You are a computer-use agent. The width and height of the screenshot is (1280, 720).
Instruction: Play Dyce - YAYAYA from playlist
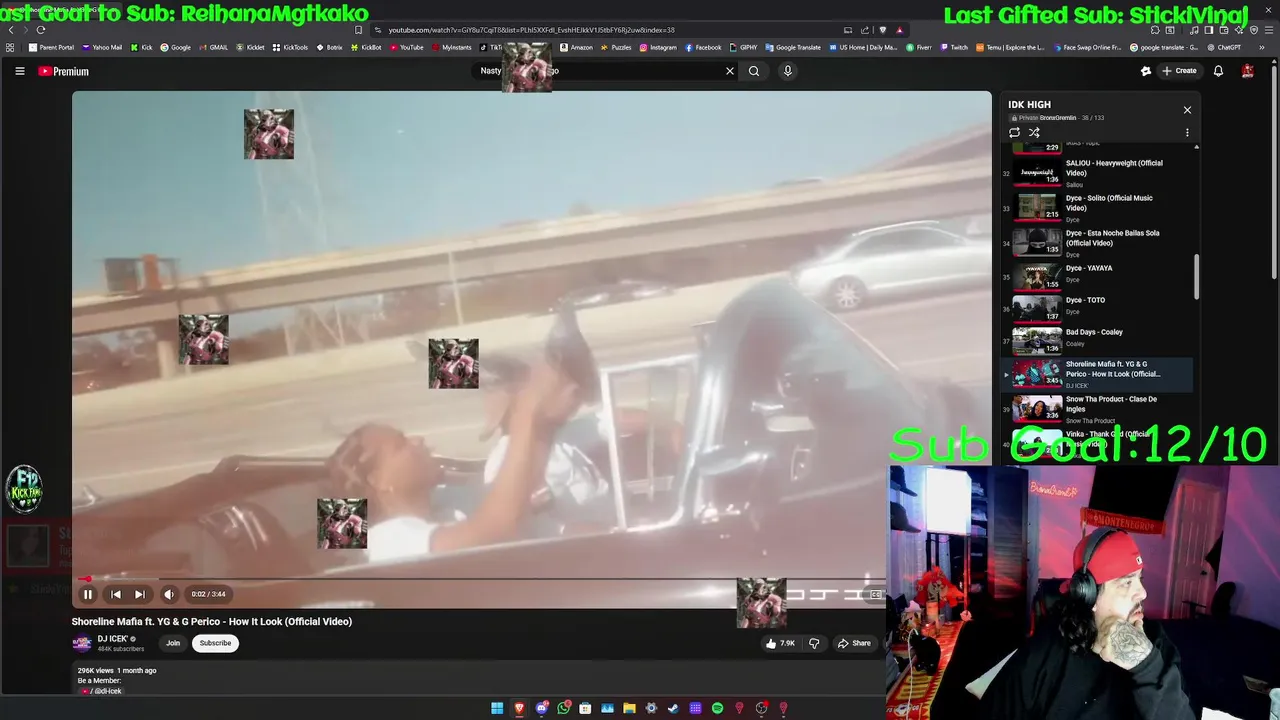coord(1097,276)
